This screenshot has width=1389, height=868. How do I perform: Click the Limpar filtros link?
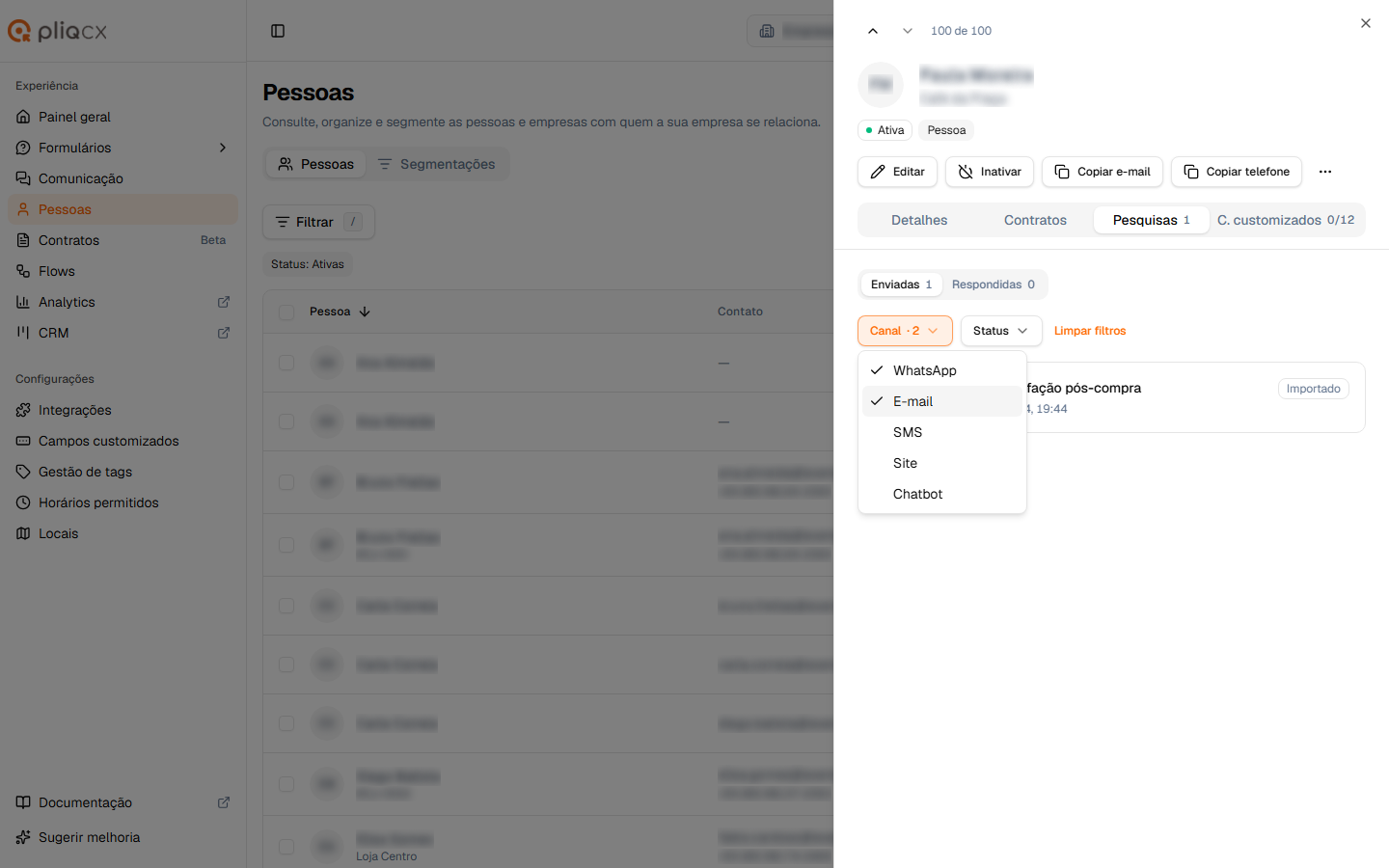[1090, 331]
